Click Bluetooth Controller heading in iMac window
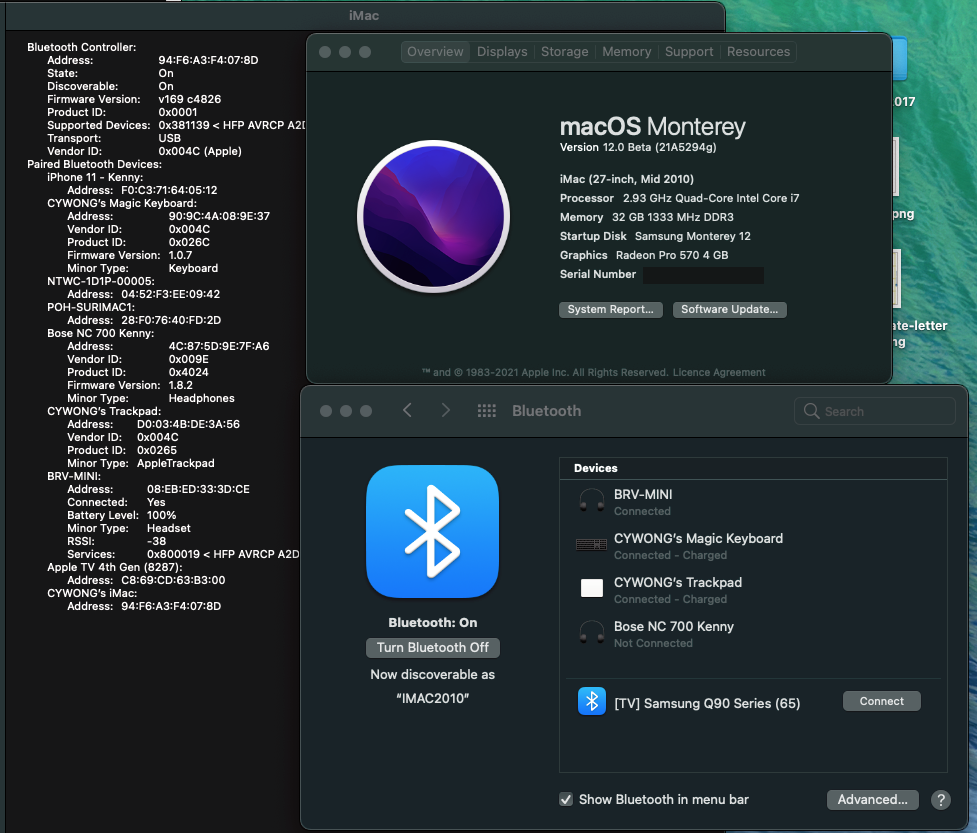The image size is (977, 833). [82, 47]
